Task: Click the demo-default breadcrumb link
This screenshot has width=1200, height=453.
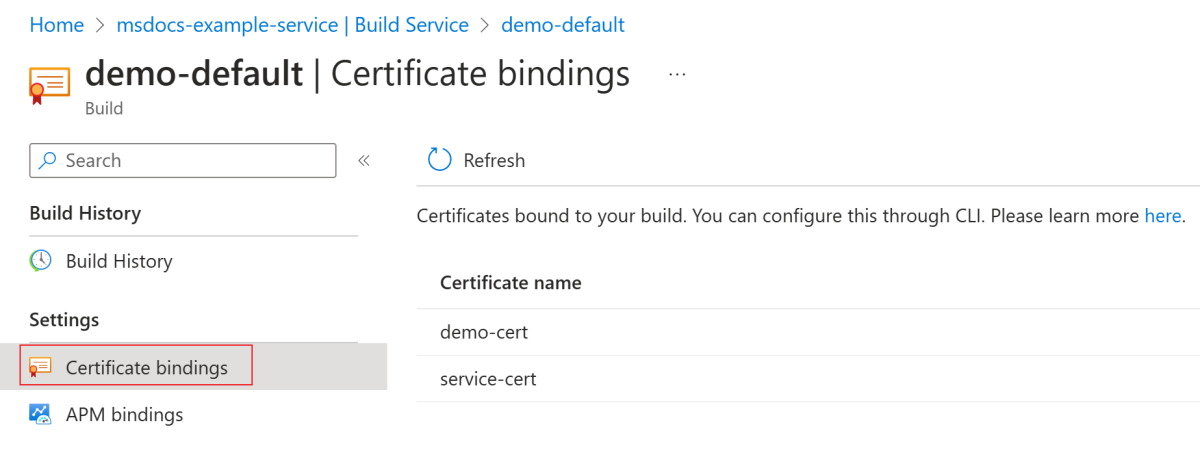Action: [x=562, y=25]
